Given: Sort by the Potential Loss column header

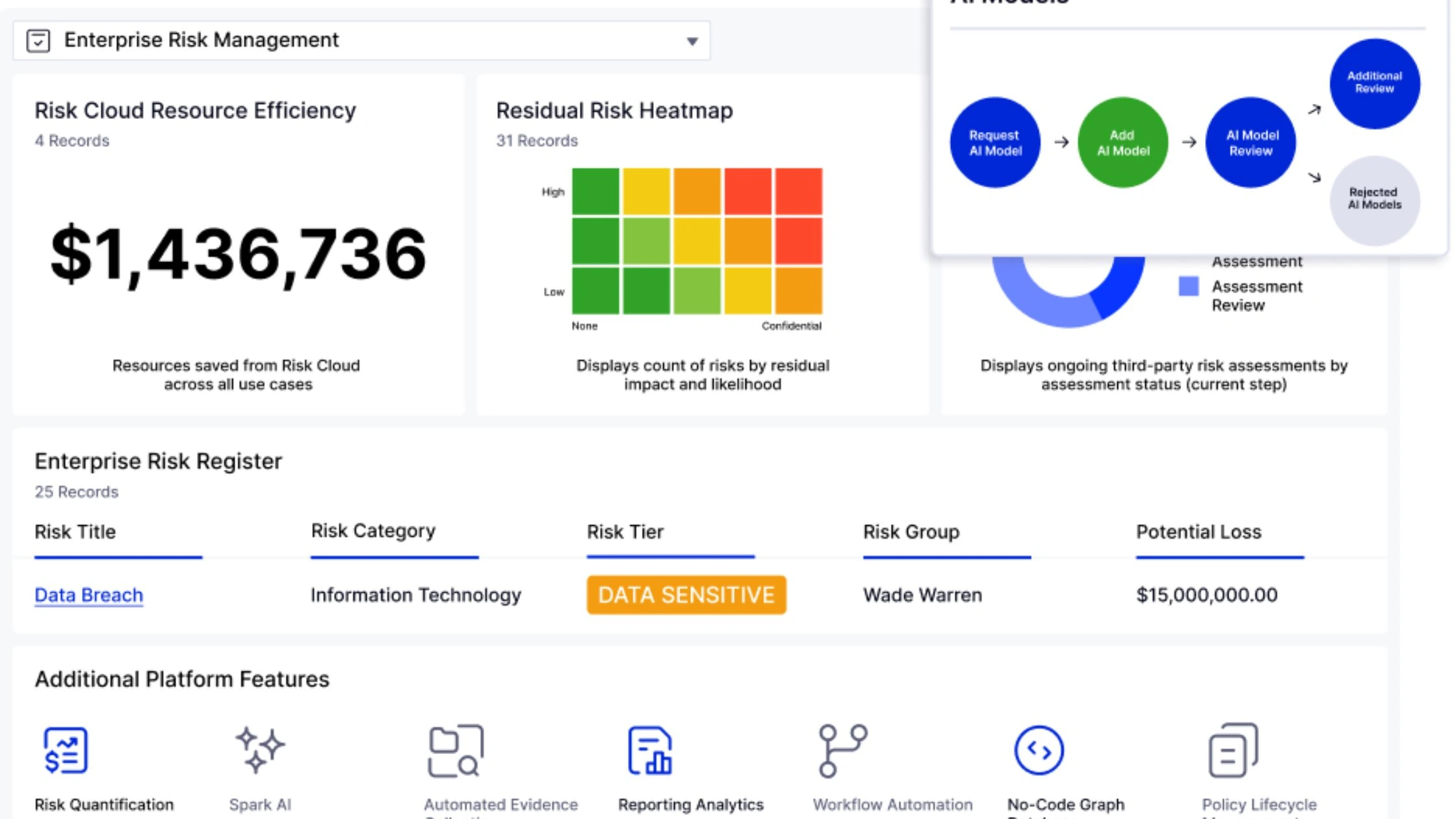Looking at the screenshot, I should coord(1198,532).
